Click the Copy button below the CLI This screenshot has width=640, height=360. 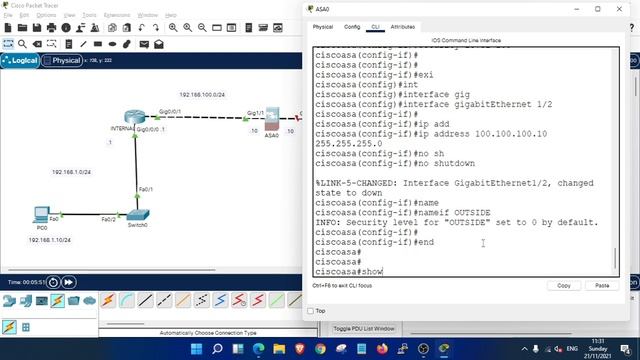[x=564, y=286]
